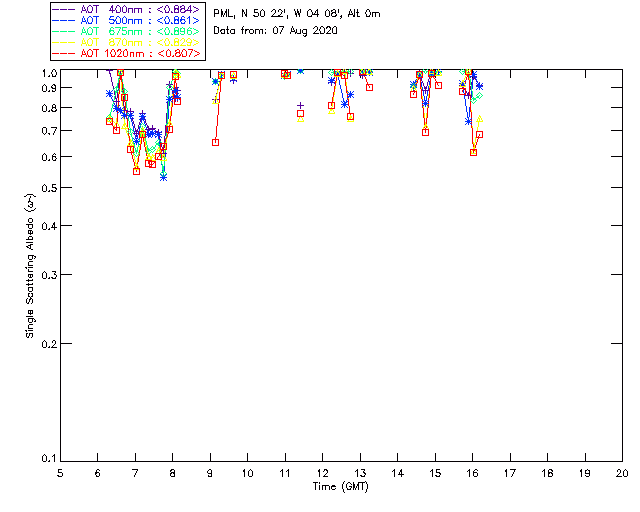The image size is (640, 512).
Task: Click the y-axis tick label 0.2
Action: [46, 343]
